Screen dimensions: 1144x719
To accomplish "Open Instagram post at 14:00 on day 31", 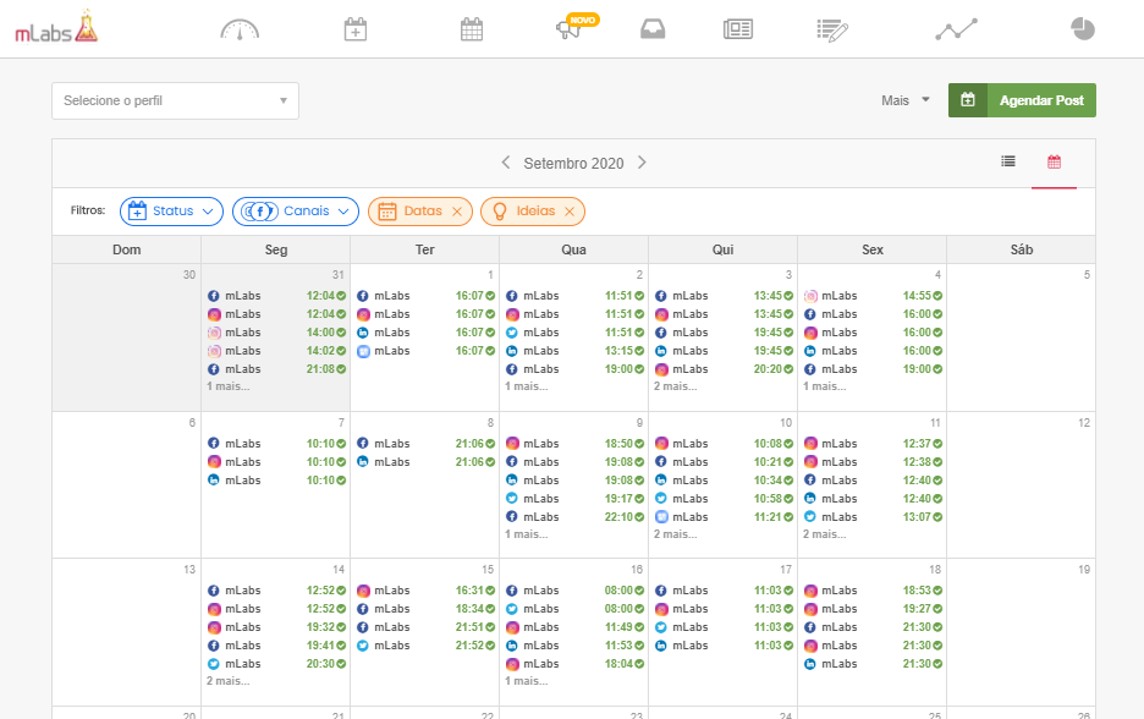I will point(276,332).
